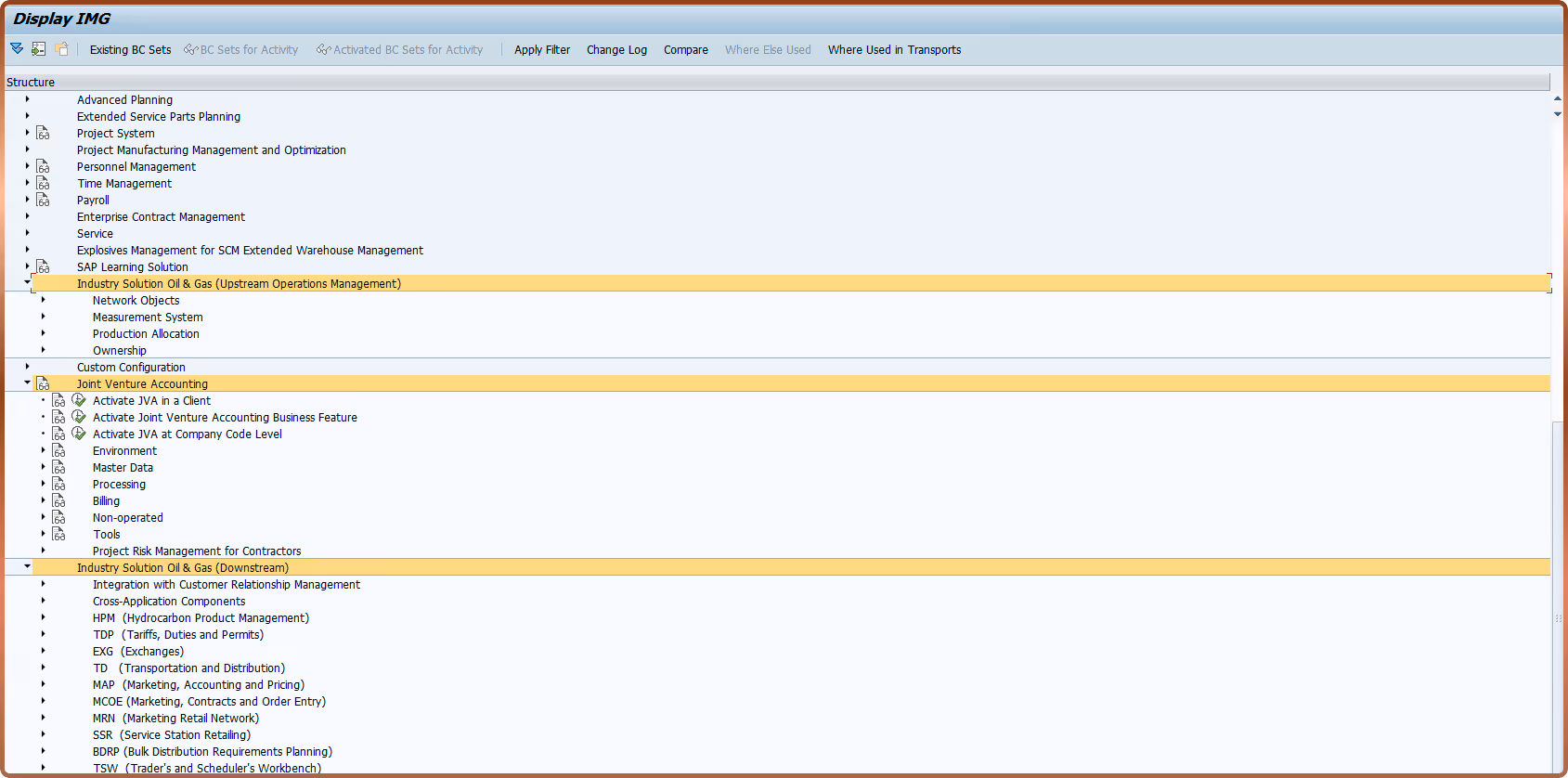Screen dimensions: 1568x778
Task: Click the glasses icon of Activated BC Sets for Activity
Action: pos(324,50)
